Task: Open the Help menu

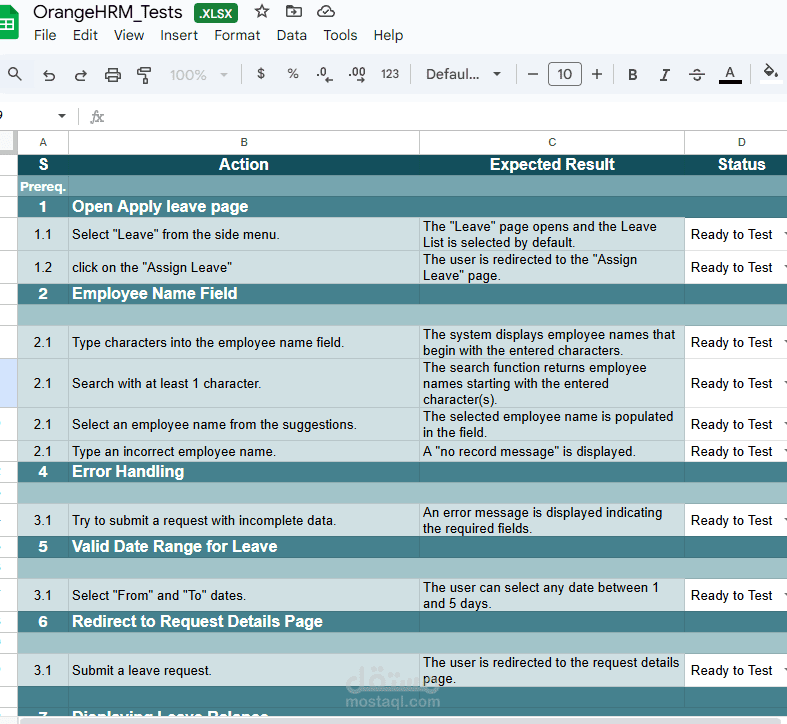Action: [x=388, y=35]
